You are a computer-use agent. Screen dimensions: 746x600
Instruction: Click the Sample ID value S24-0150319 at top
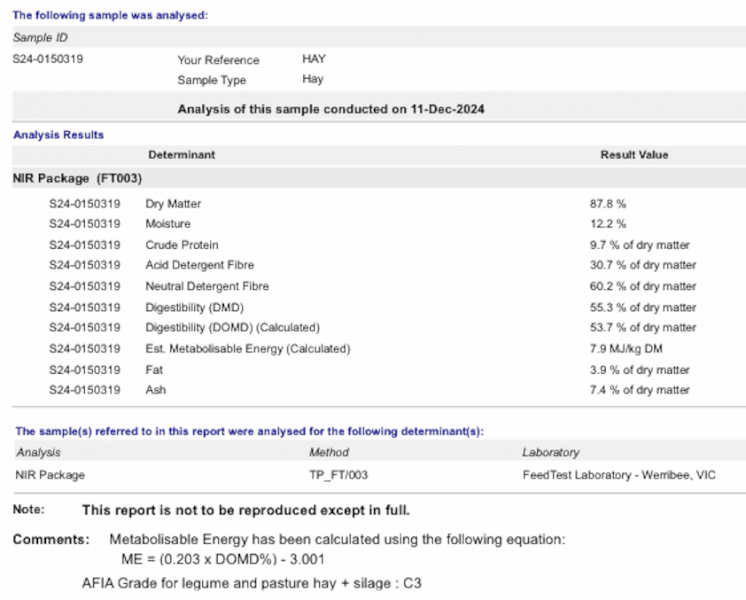(x=47, y=59)
